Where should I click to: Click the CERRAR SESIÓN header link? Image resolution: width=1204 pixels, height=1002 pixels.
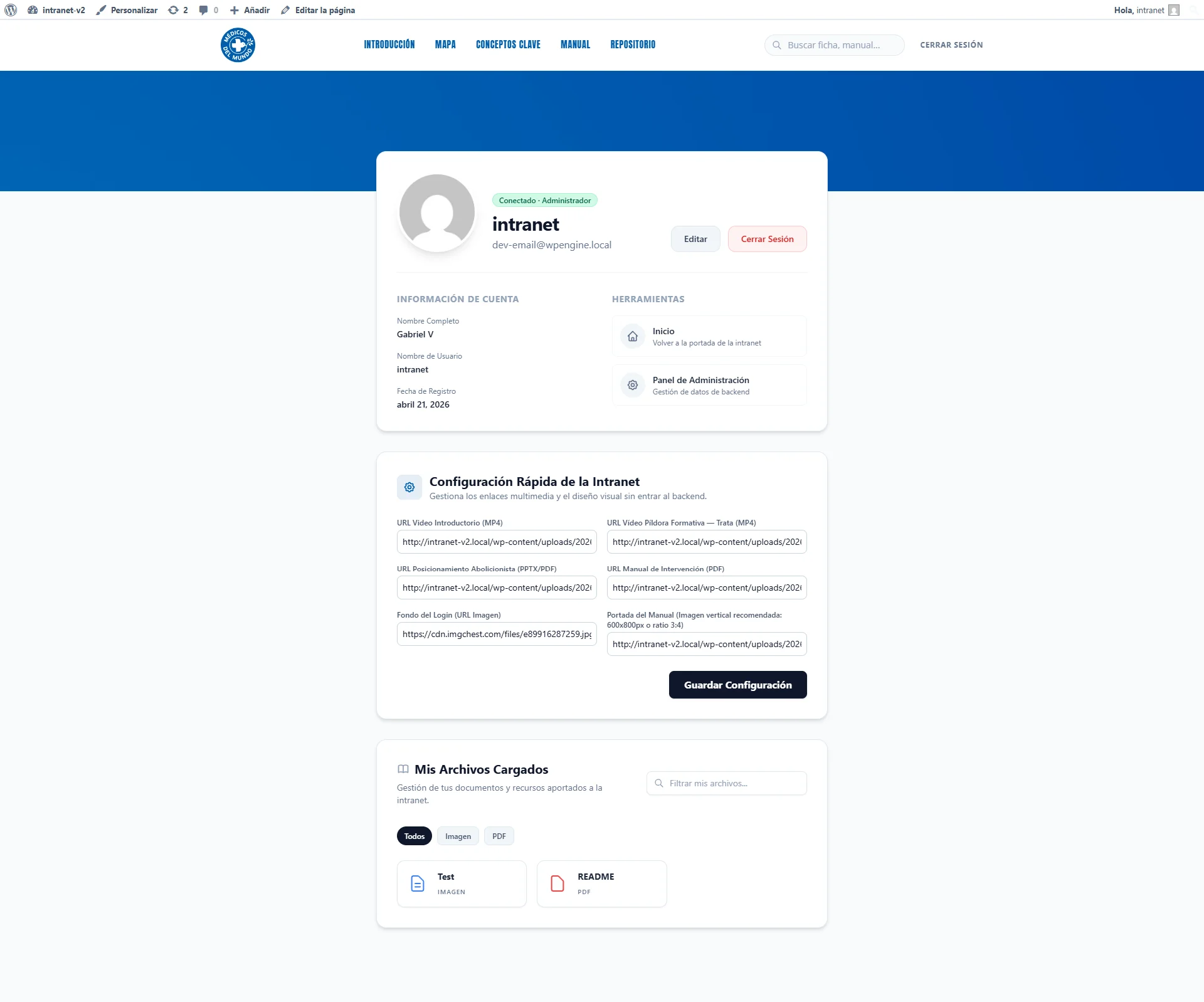[x=951, y=45]
